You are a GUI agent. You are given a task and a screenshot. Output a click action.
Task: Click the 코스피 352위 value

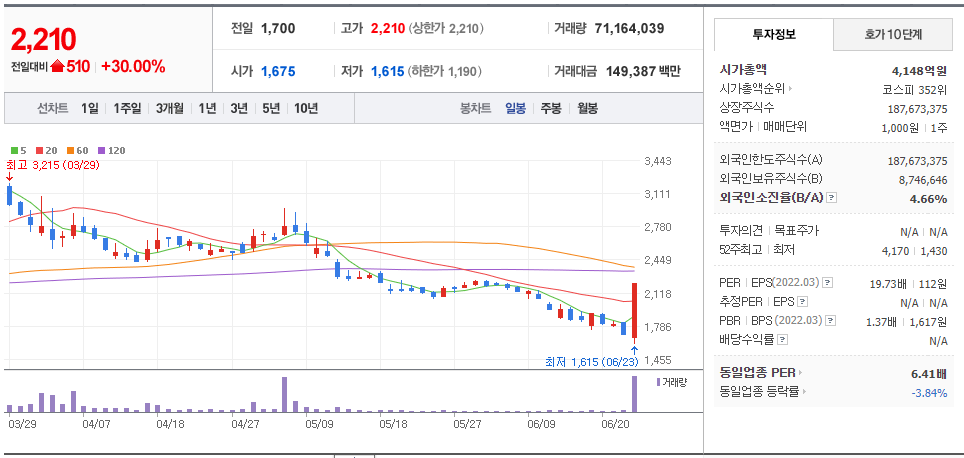pyautogui.click(x=914, y=89)
